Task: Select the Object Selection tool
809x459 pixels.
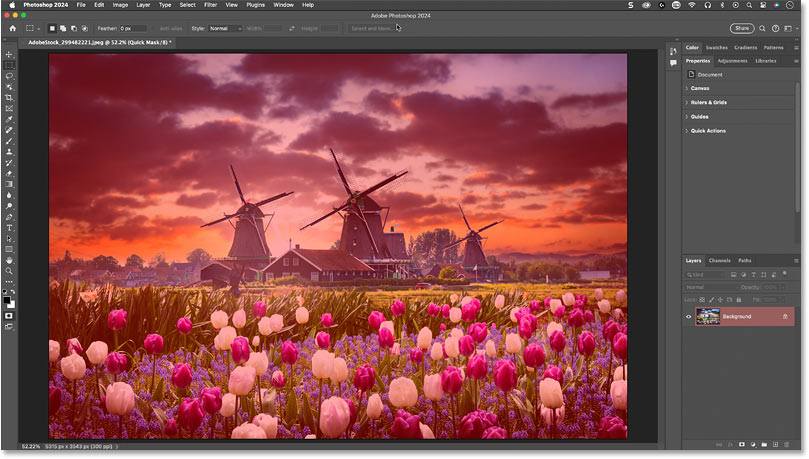Action: pyautogui.click(x=9, y=87)
